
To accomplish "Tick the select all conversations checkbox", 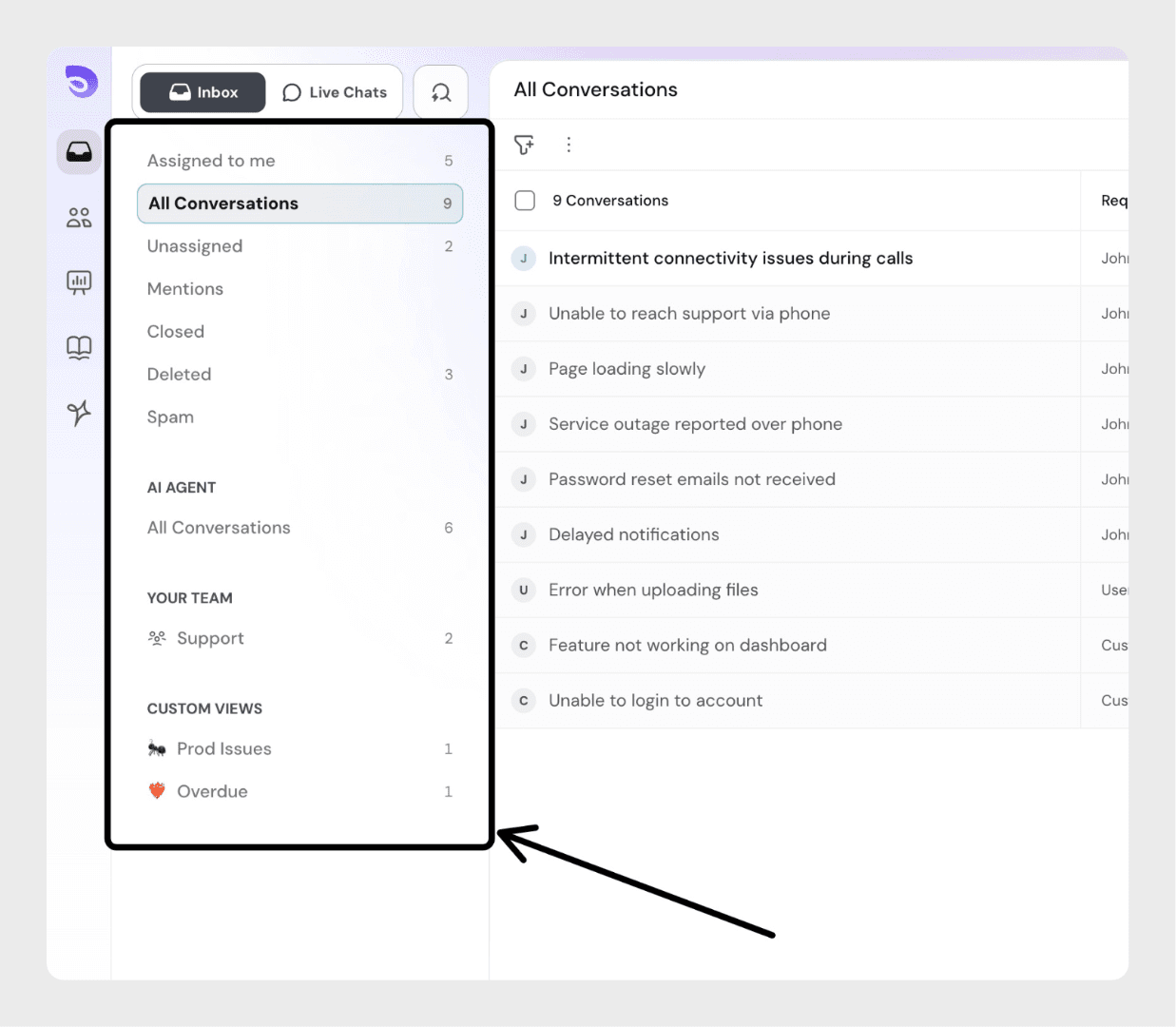I will pyautogui.click(x=525, y=201).
